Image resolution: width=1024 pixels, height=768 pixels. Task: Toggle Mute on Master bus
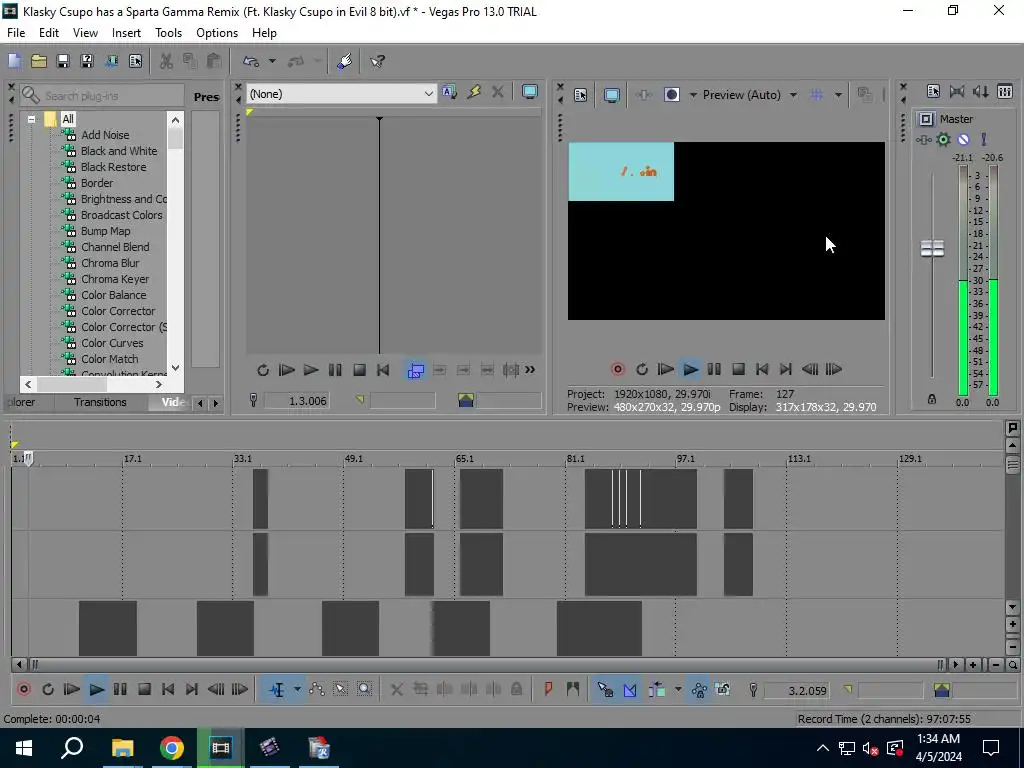click(963, 139)
